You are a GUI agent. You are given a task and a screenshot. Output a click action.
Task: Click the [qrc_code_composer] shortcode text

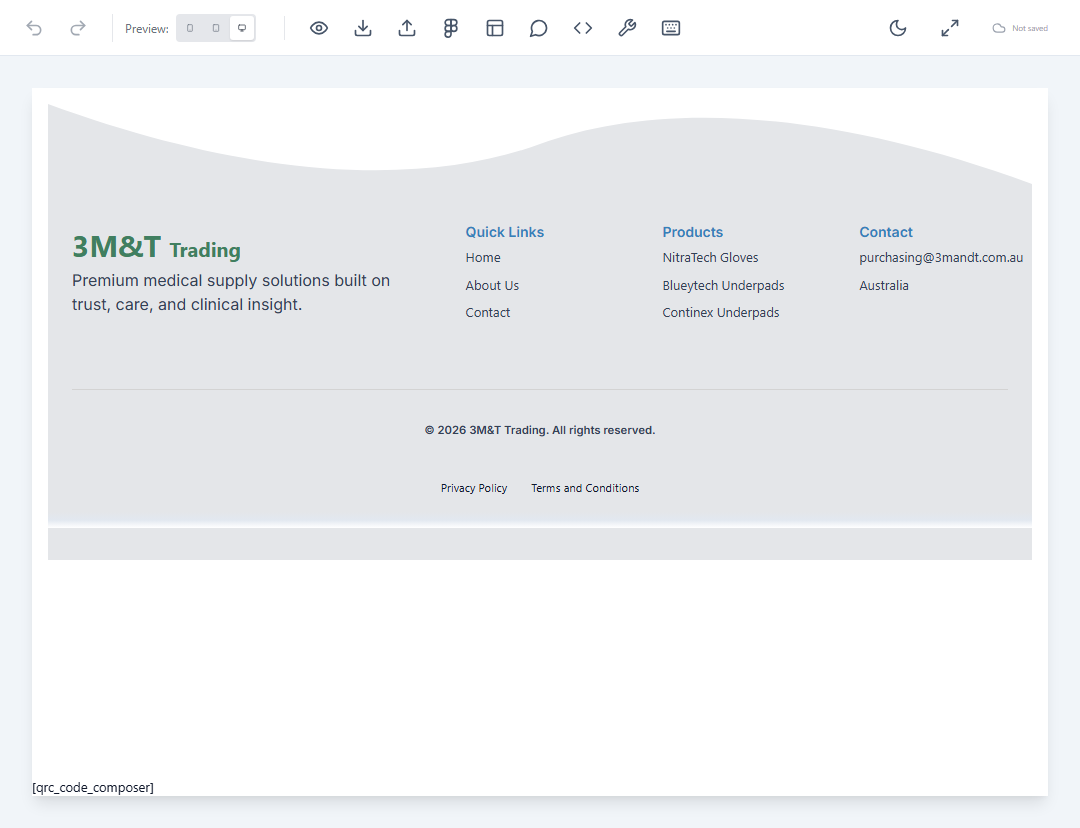(93, 787)
